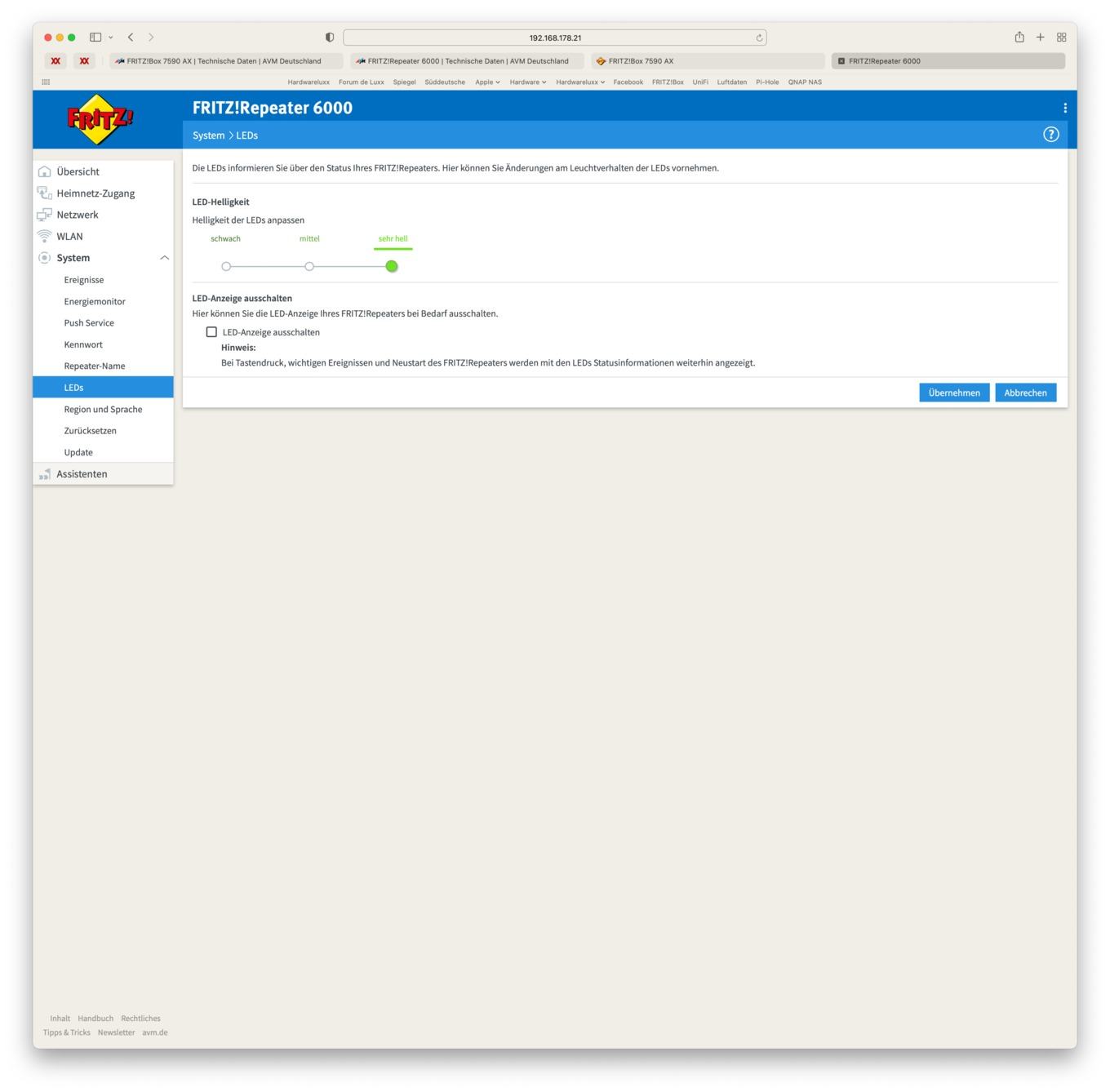Switch to FRITZ!Repeater 6000 tab

click(948, 61)
